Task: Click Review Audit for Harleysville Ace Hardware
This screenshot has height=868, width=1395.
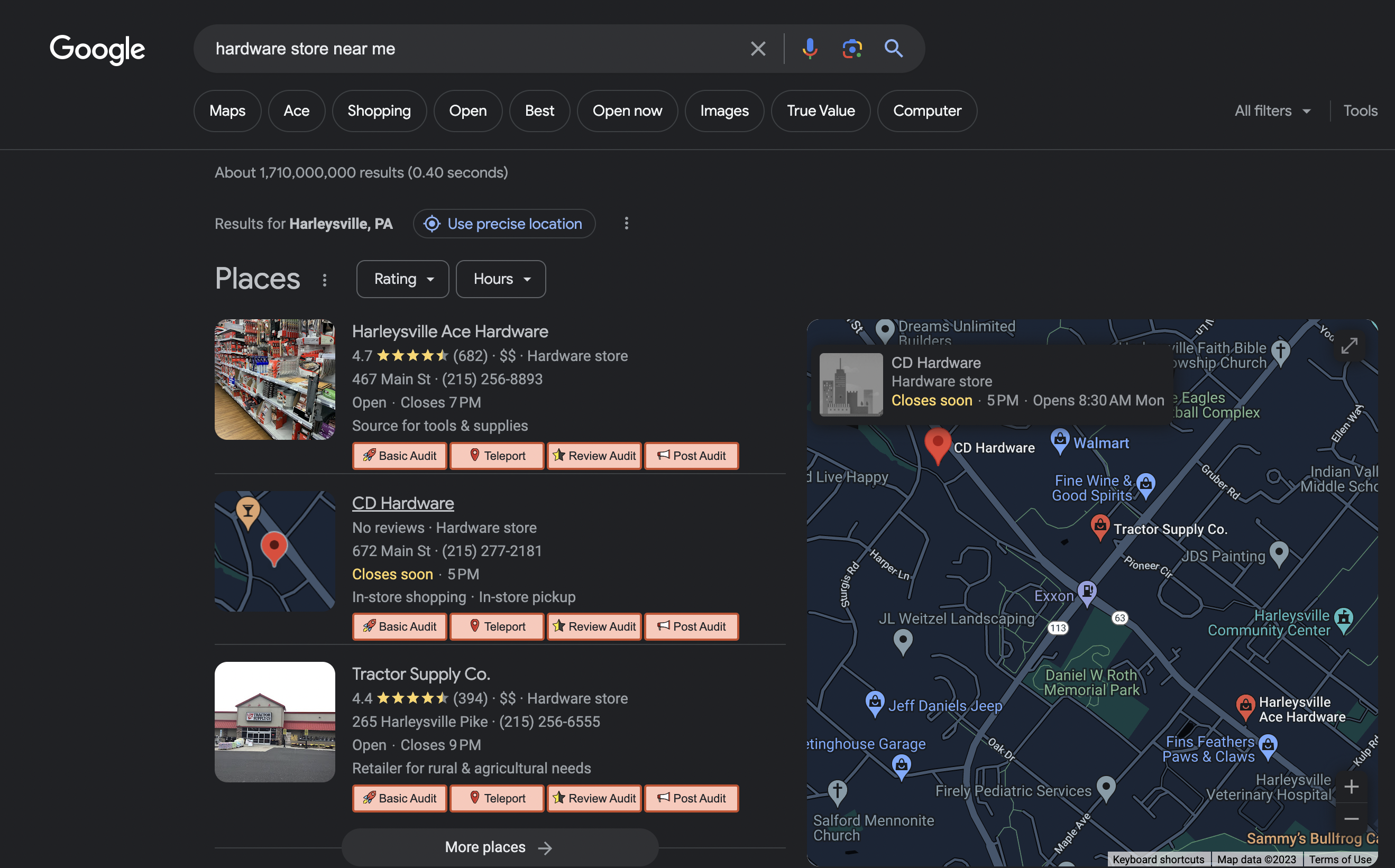Action: click(x=594, y=456)
